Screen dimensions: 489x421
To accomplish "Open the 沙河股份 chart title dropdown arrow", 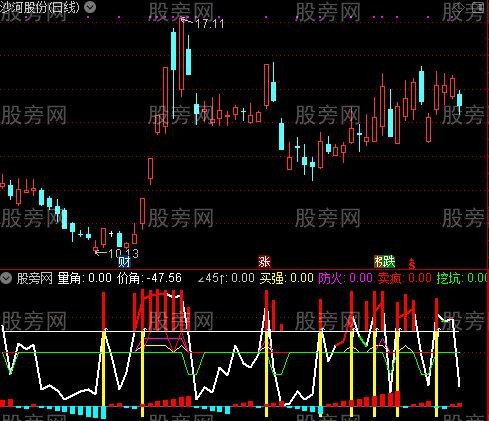I will [x=90, y=7].
